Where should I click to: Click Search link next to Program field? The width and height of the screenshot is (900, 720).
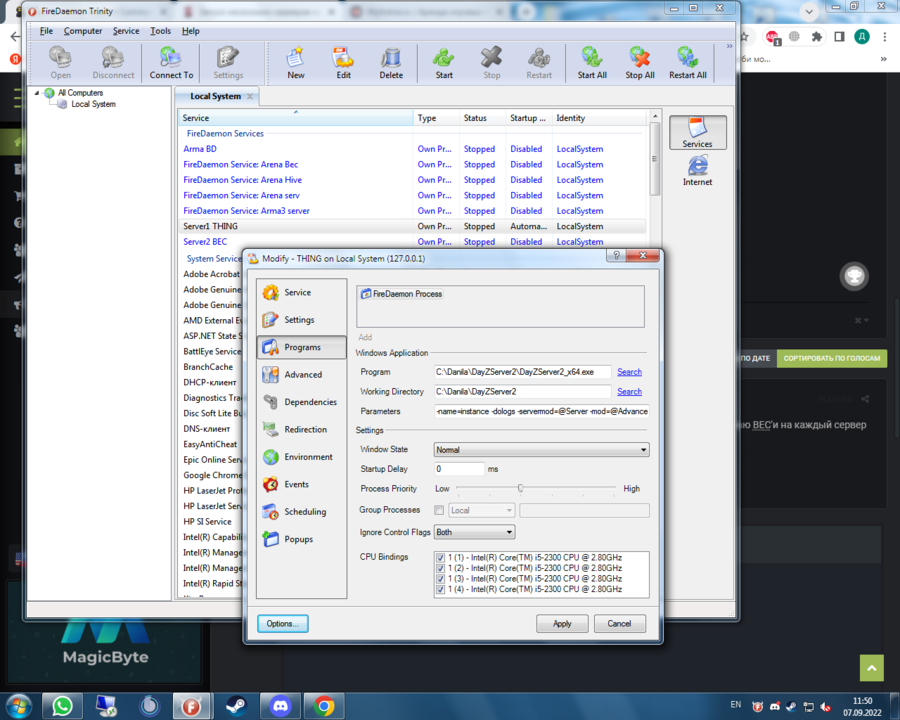(630, 372)
